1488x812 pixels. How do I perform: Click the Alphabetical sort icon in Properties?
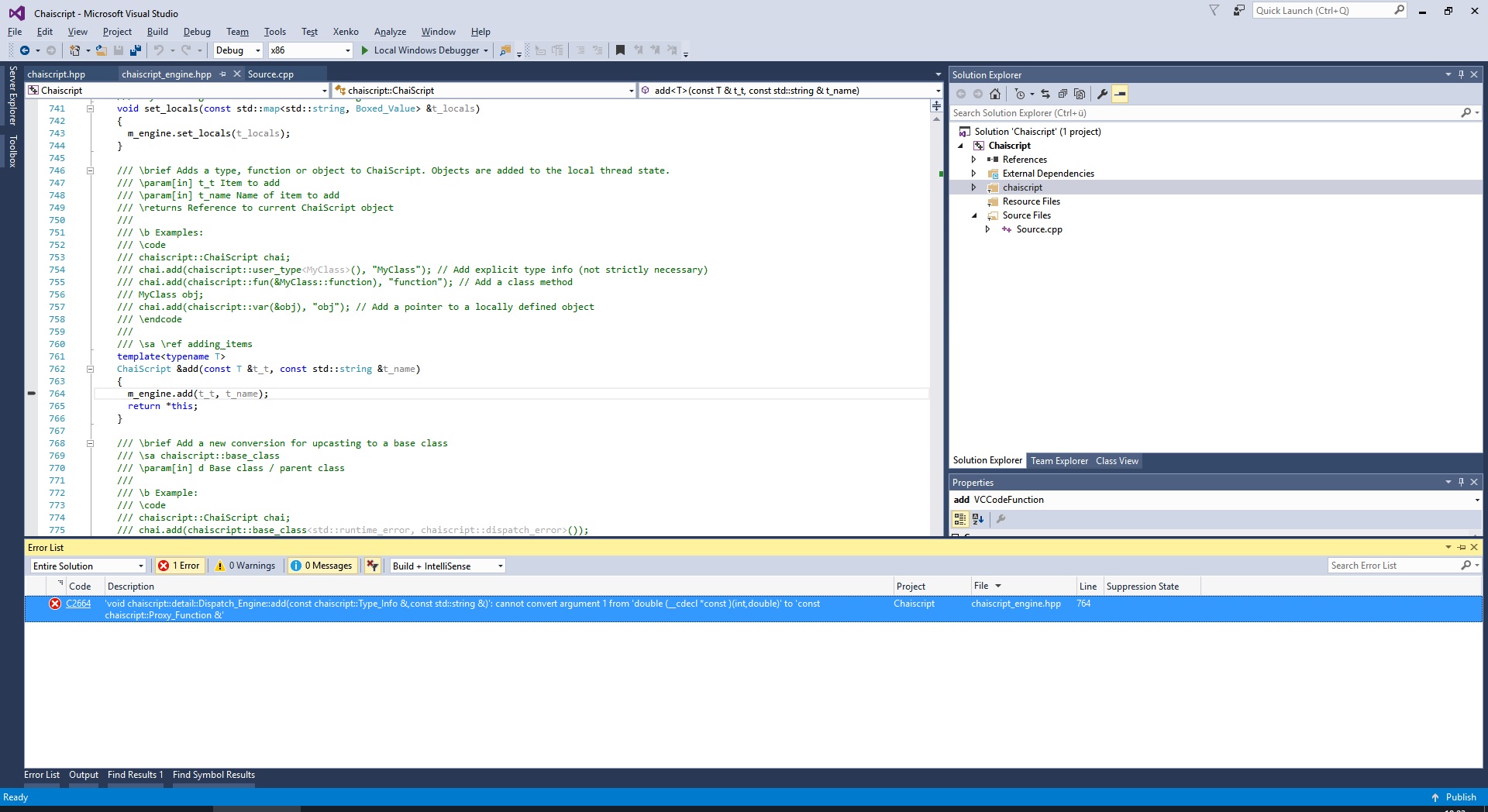point(978,519)
